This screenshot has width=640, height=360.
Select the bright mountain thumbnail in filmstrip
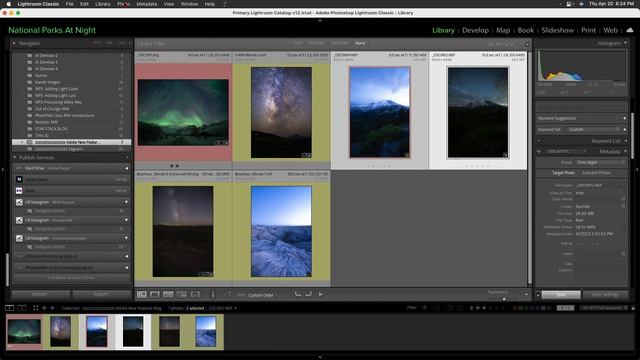[x=97, y=332]
